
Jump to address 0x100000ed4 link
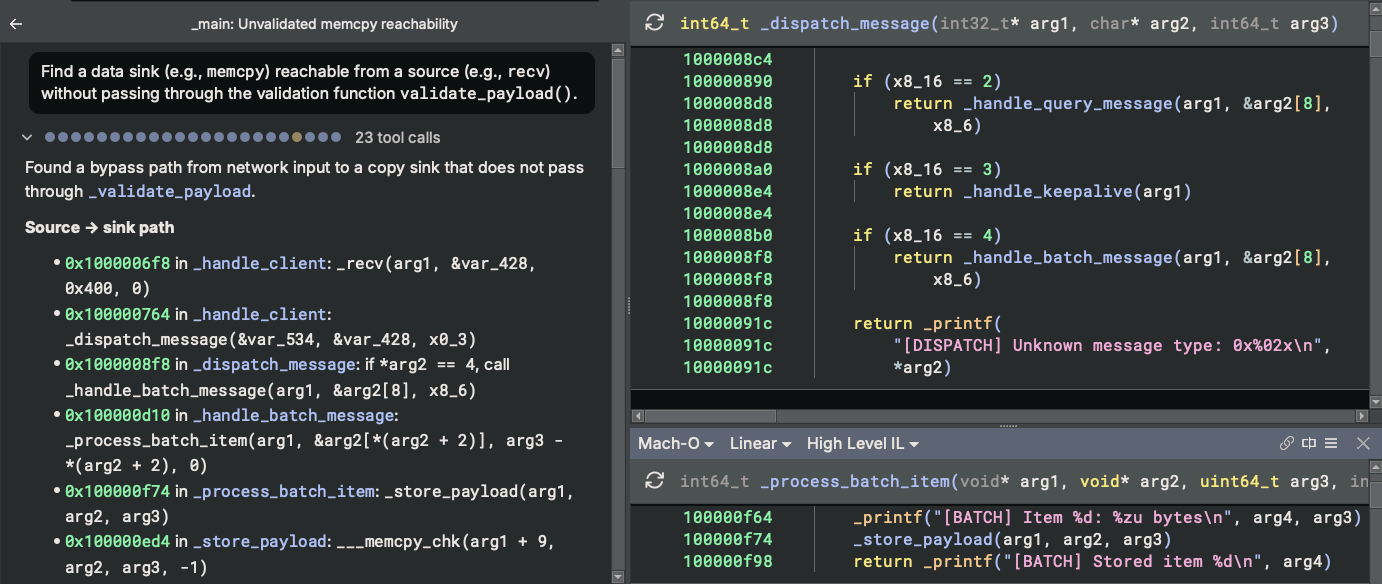click(117, 541)
